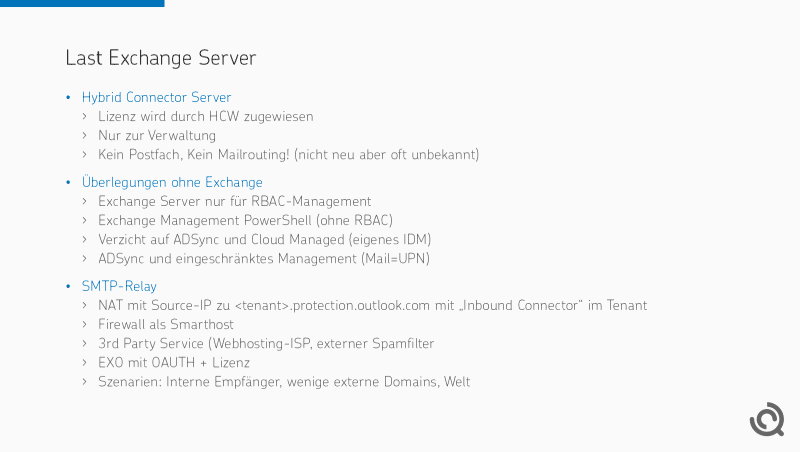Click "Exchange Server nur für RBAC-Management" text

234,201
